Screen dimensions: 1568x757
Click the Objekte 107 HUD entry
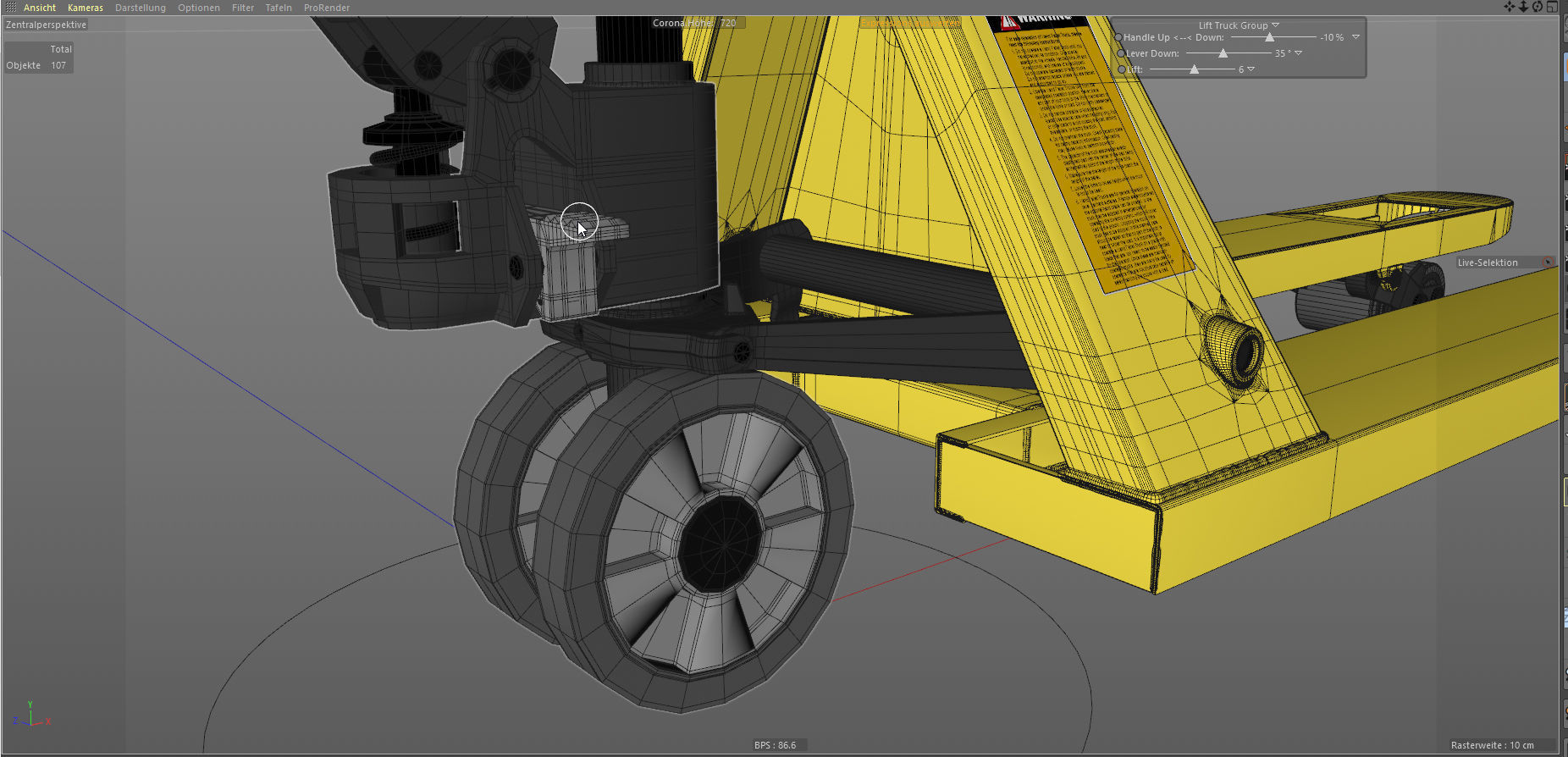point(36,65)
